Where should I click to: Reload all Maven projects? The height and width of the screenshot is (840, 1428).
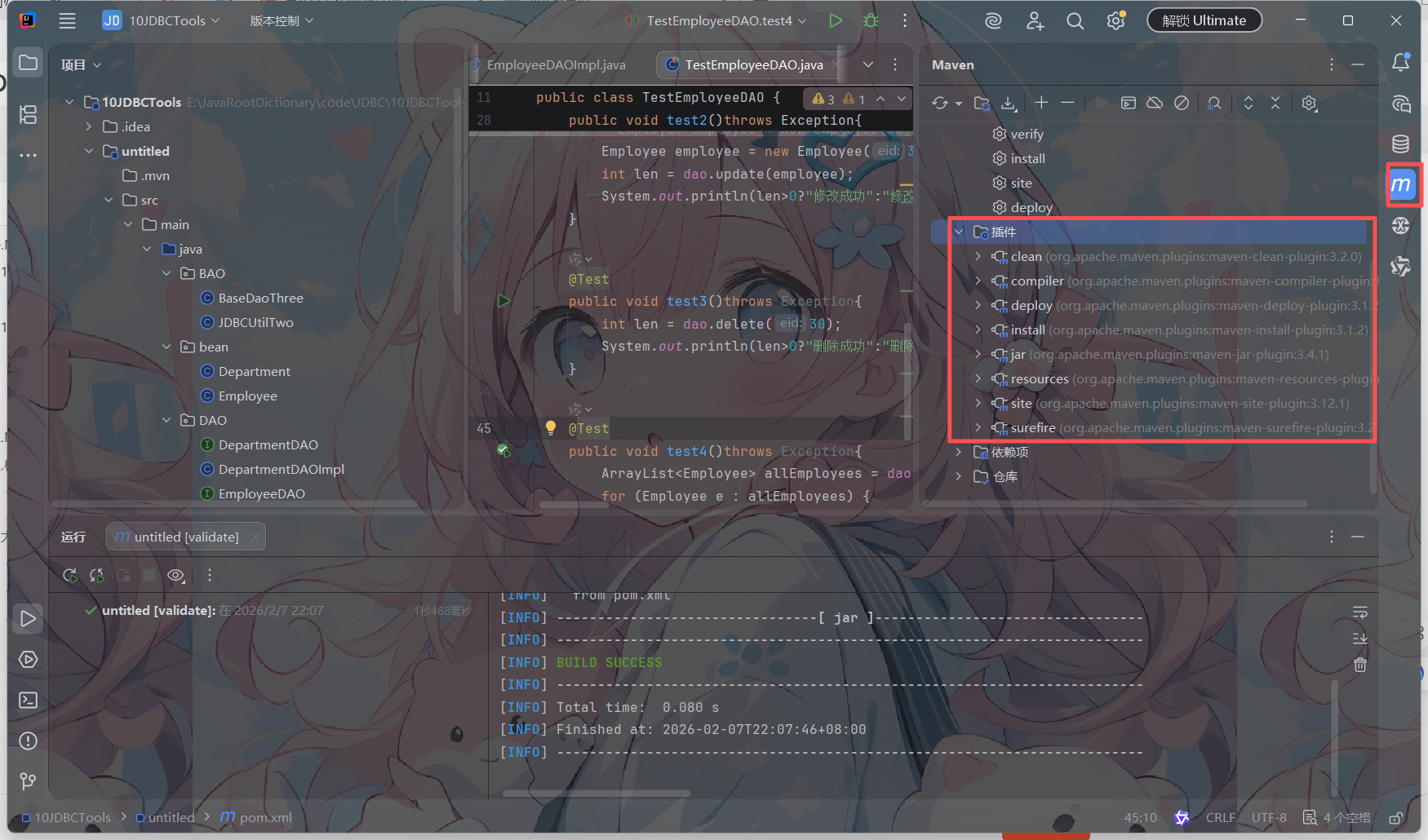coord(941,104)
